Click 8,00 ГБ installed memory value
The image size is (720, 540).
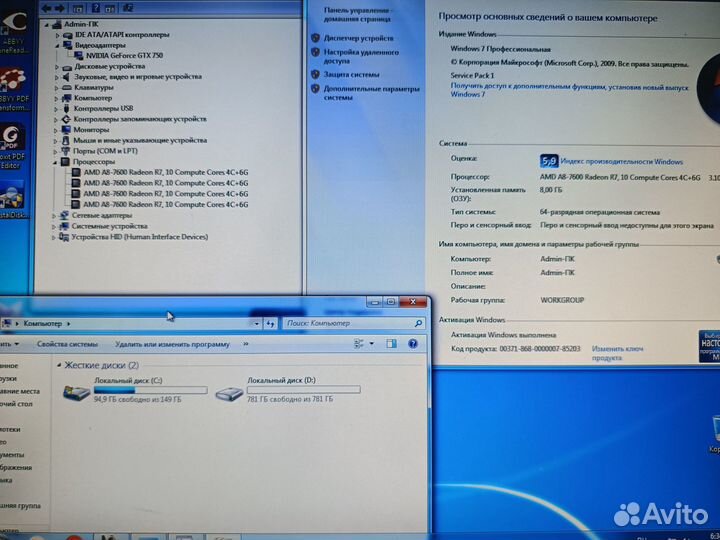coord(551,190)
